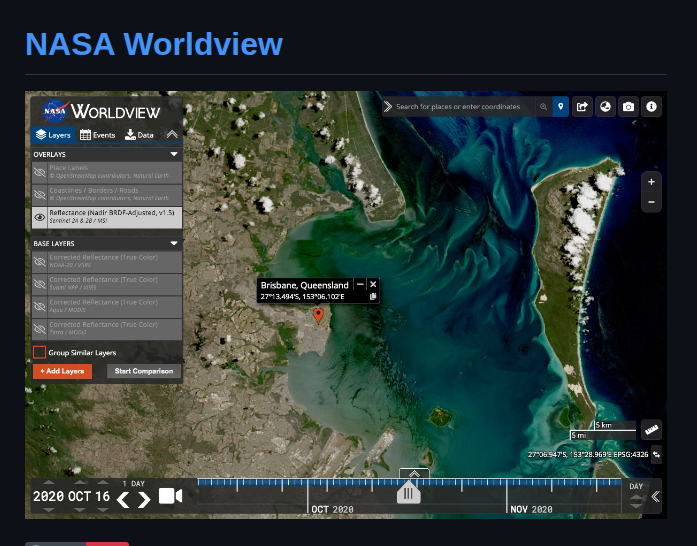Click the NOV 2020 timeline label
The width and height of the screenshot is (697, 546).
point(531,510)
